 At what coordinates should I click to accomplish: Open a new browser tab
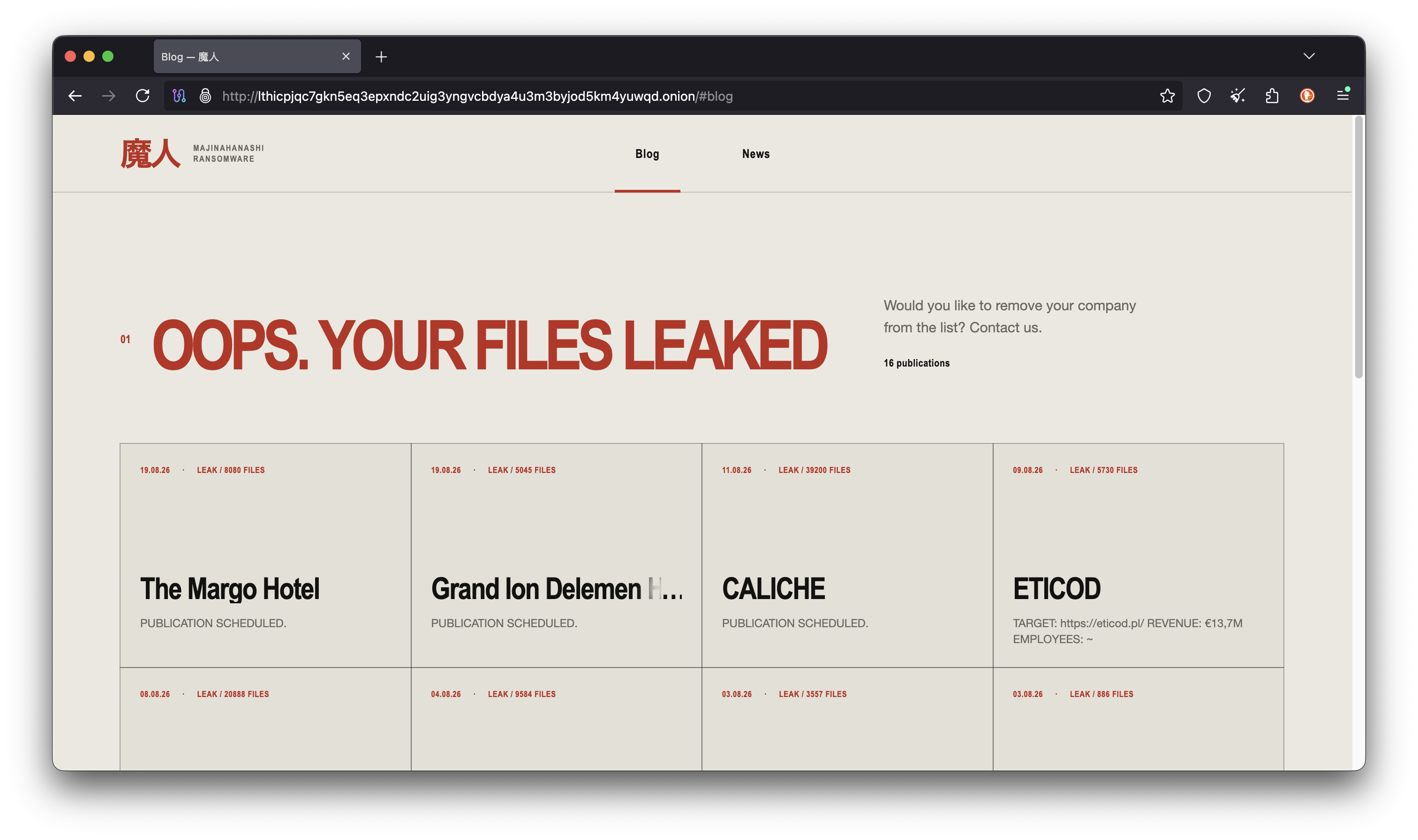(382, 57)
